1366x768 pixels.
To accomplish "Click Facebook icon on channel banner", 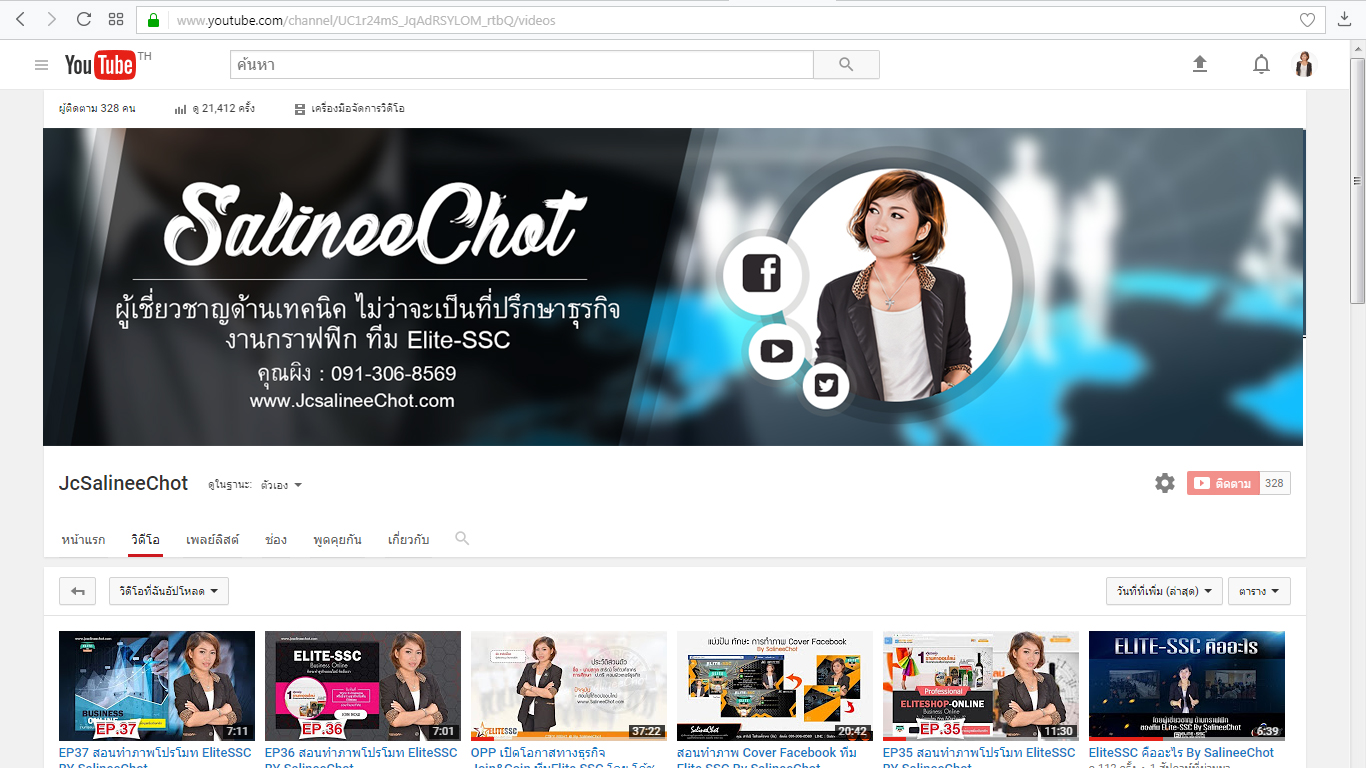I will 761,273.
